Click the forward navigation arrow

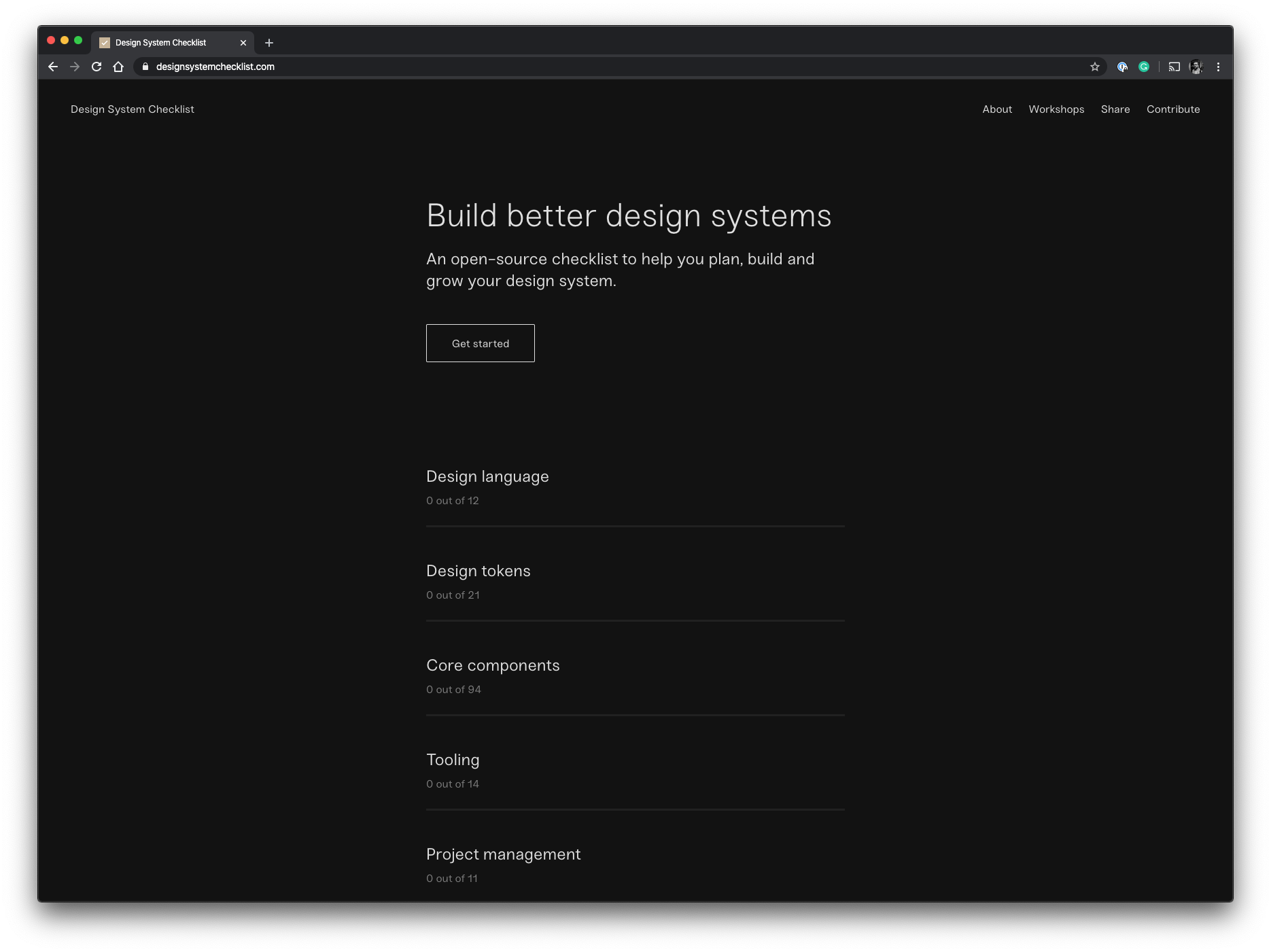tap(74, 67)
